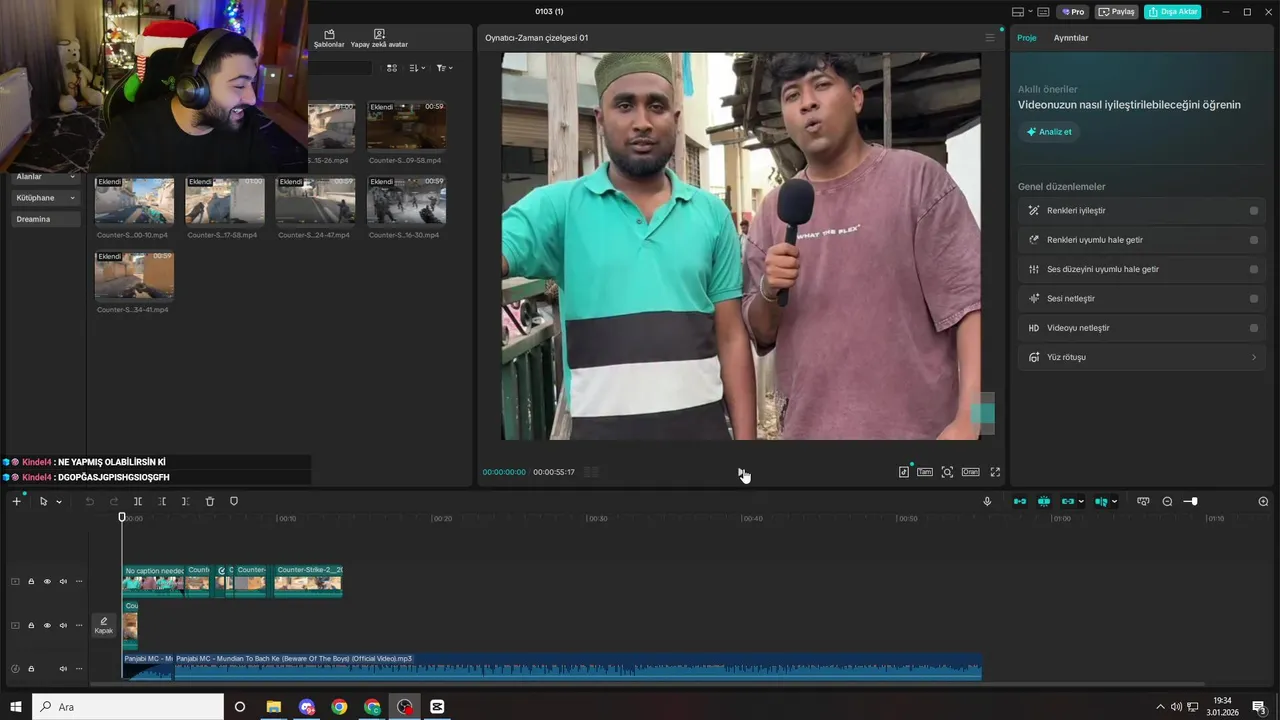1280x720 pixels.
Task: Click the Oran aspect ratio button
Action: point(970,472)
